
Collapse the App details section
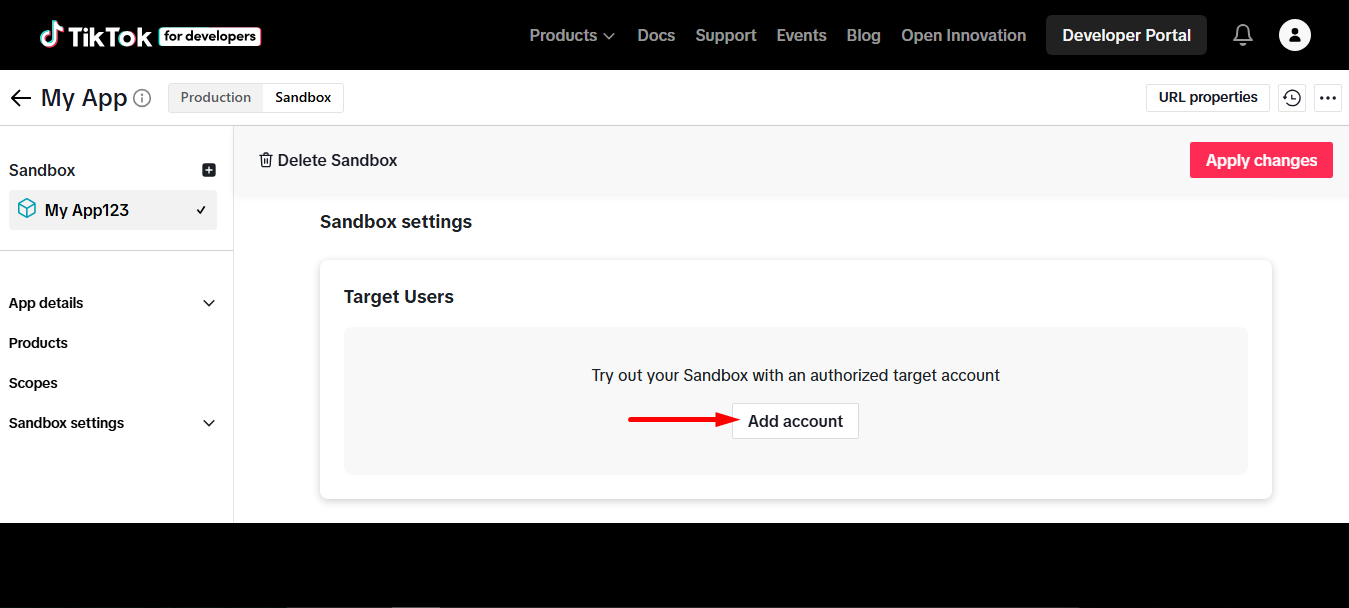point(209,302)
